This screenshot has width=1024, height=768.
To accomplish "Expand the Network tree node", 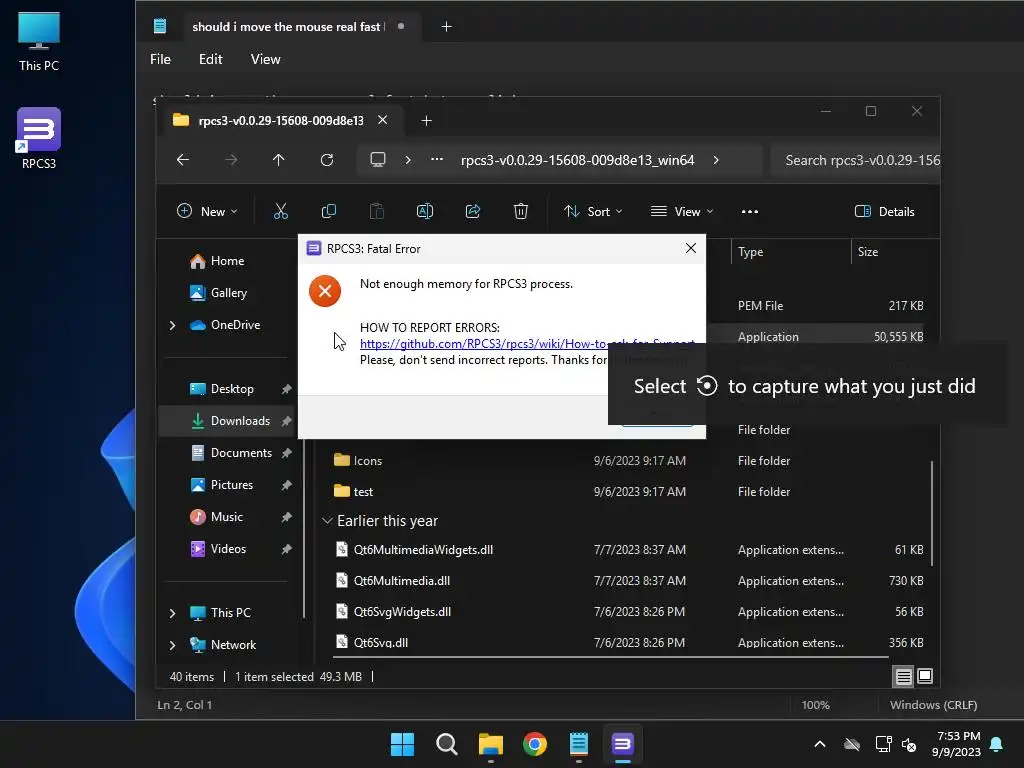I will pos(172,645).
